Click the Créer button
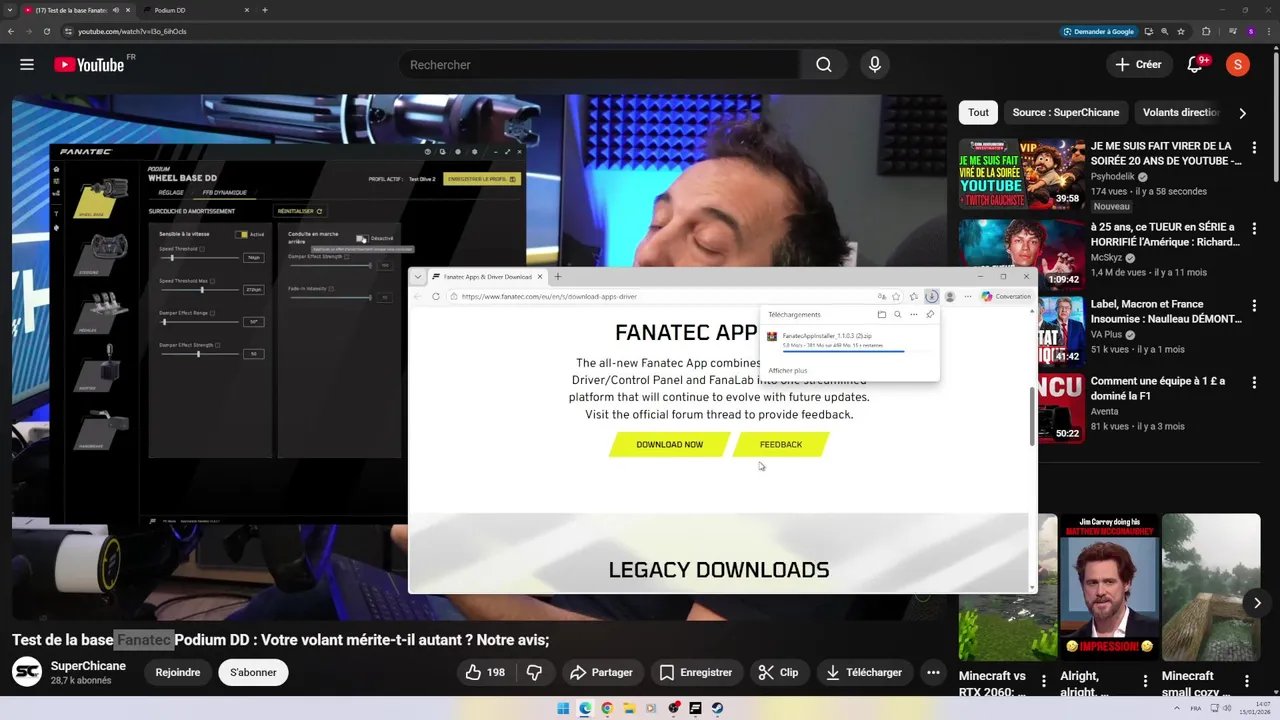 coord(1138,65)
